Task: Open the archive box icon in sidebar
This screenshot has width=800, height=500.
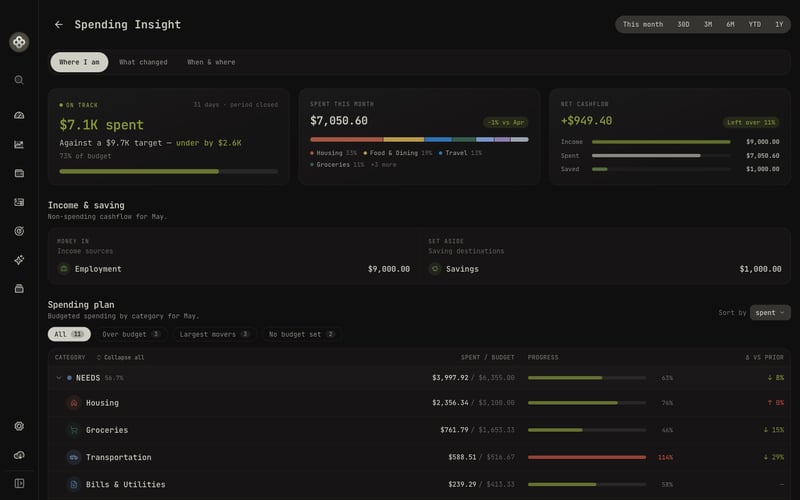Action: pos(19,289)
